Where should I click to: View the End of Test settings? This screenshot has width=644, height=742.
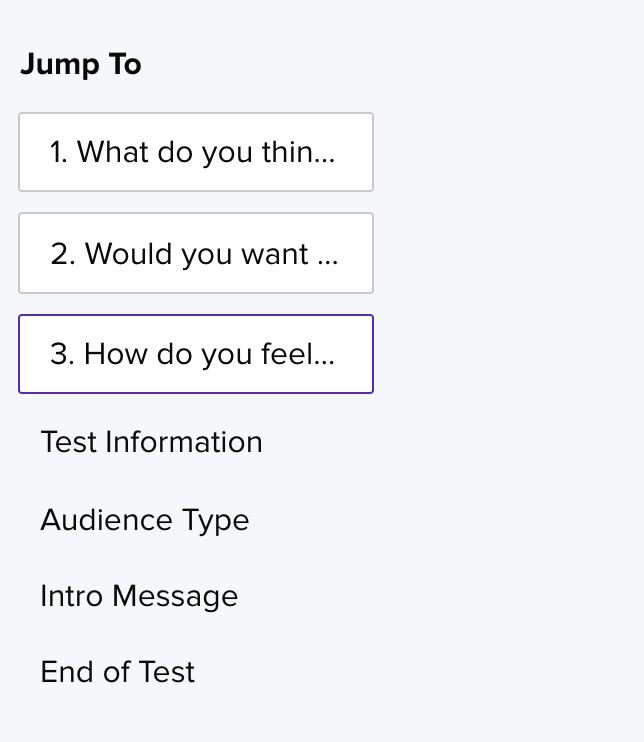point(118,672)
